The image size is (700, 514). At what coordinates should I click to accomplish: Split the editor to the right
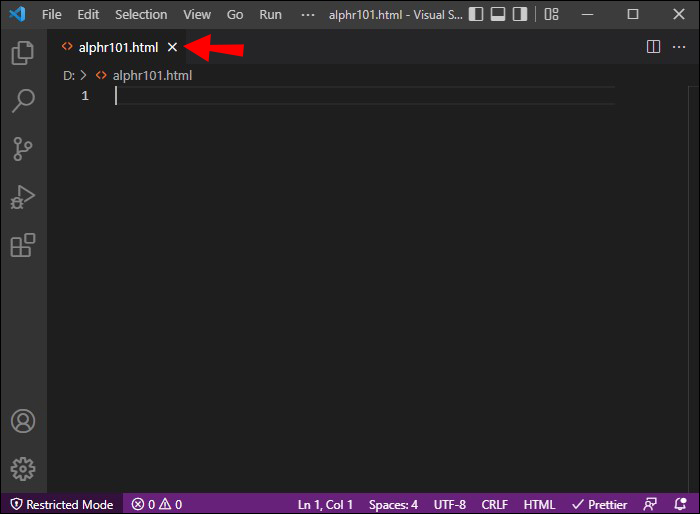[x=653, y=47]
